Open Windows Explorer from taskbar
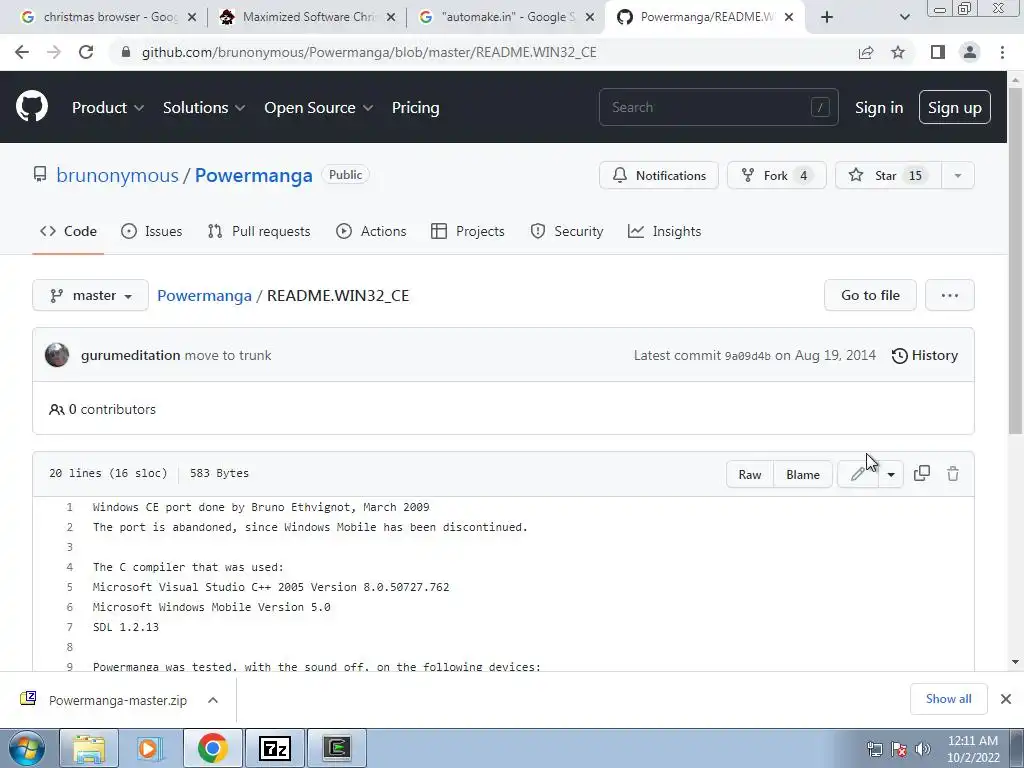Image resolution: width=1024 pixels, height=768 pixels. [89, 748]
